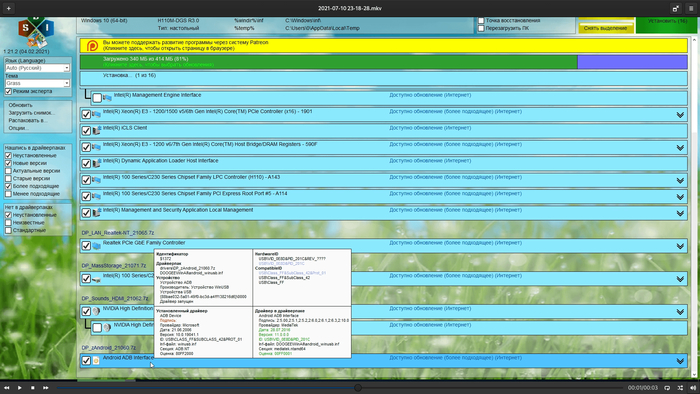Toggle the 'Режим эксперта' checkbox
Screen dimensions: 700x394
[8, 91]
